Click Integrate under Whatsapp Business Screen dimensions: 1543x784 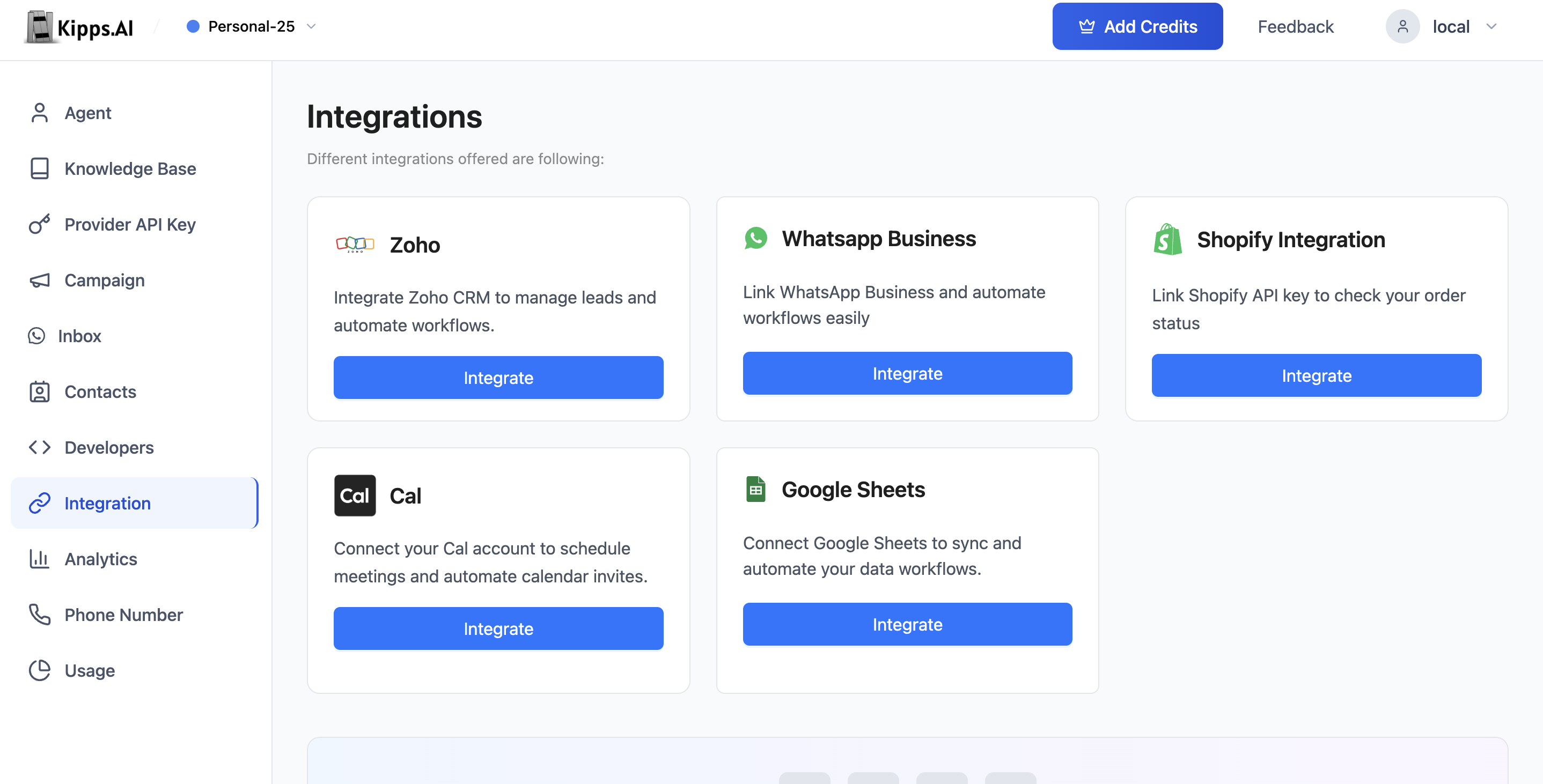pyautogui.click(x=907, y=373)
